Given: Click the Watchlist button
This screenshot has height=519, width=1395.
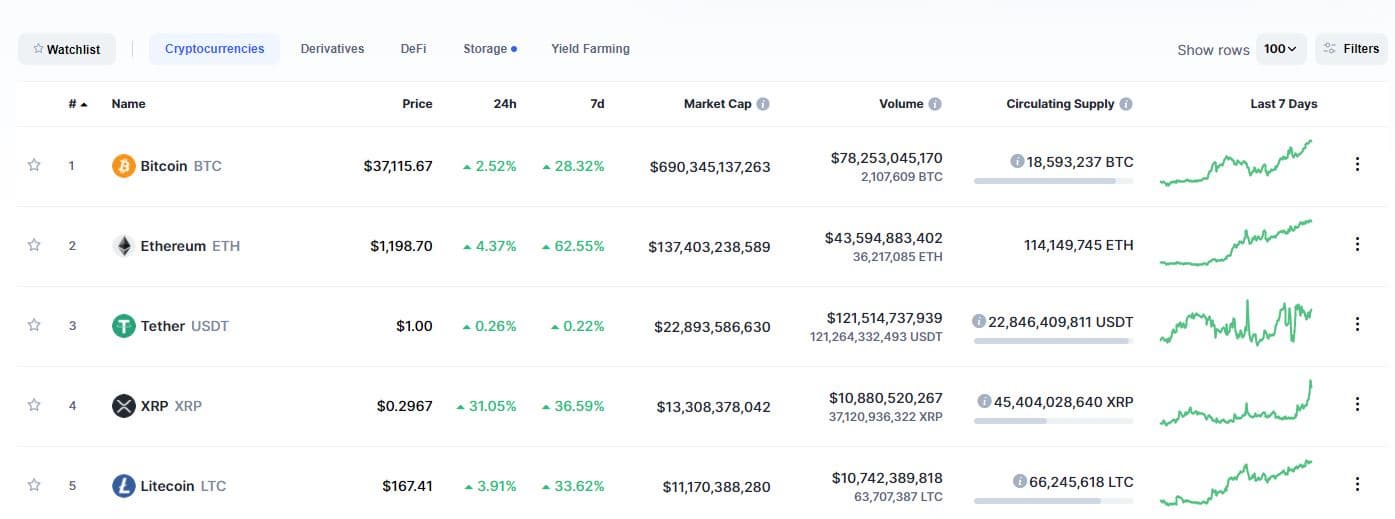Looking at the screenshot, I should pos(67,49).
